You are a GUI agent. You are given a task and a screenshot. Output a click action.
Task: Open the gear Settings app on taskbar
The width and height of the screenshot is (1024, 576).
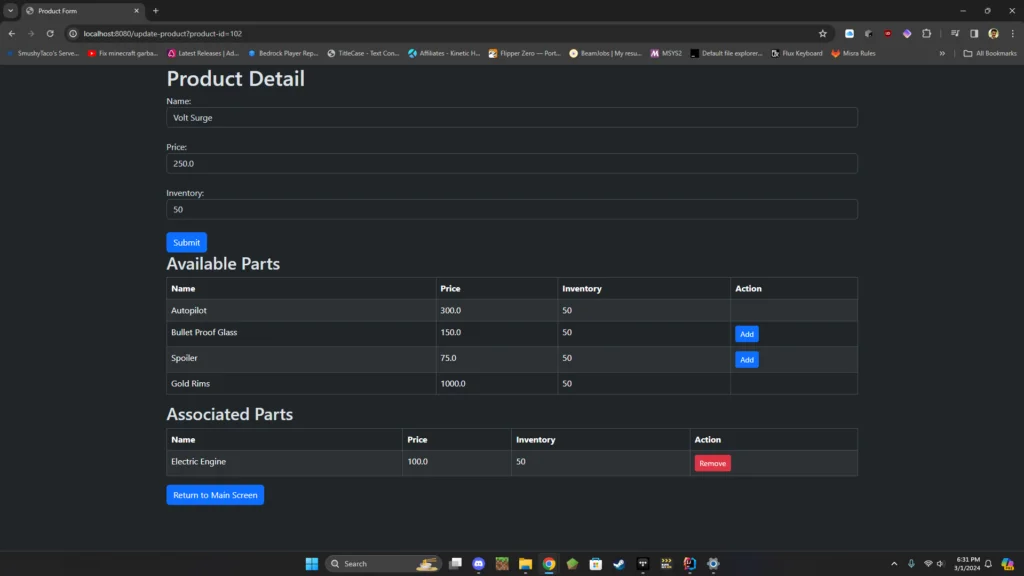(713, 564)
